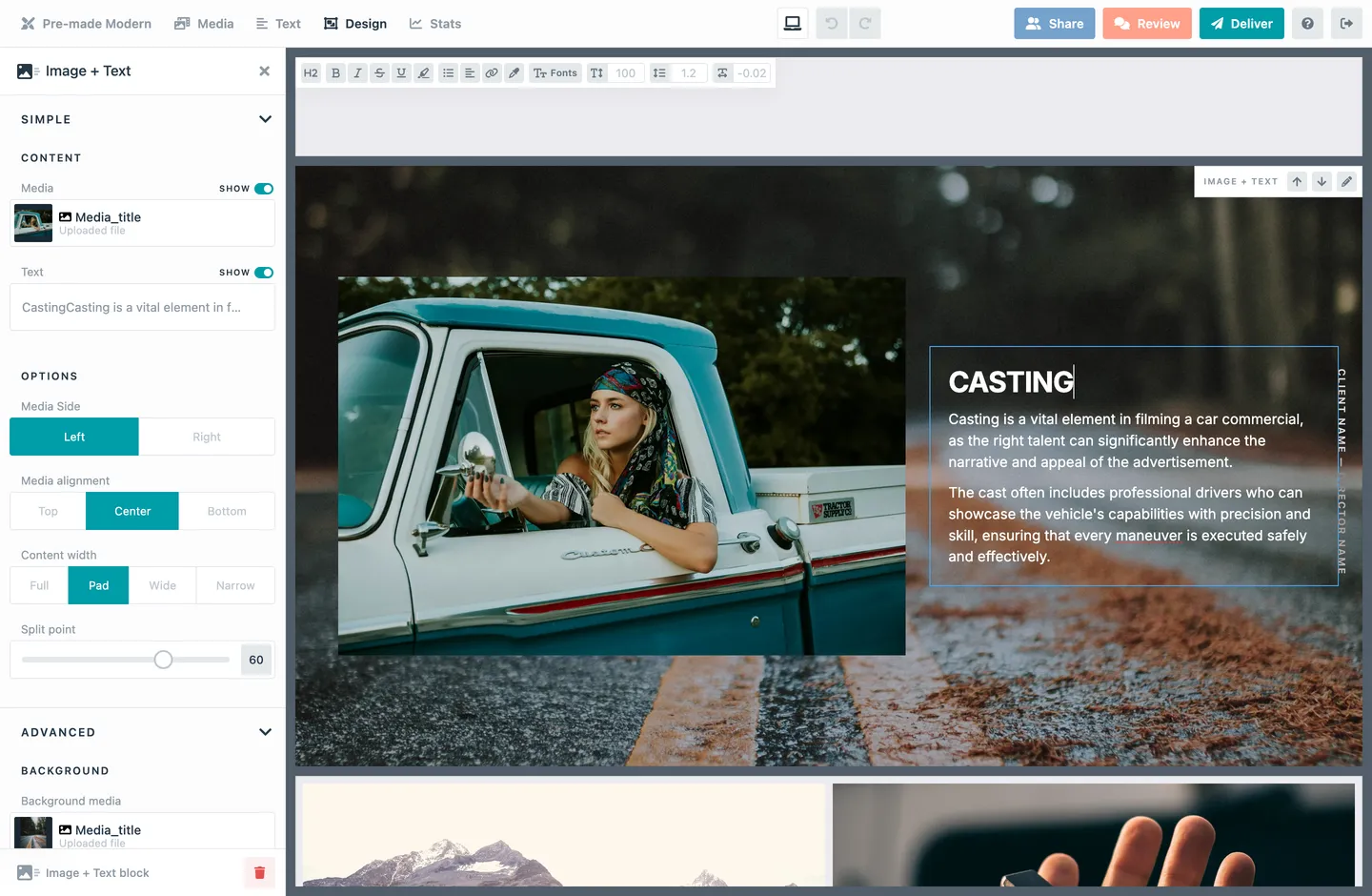The image size is (1372, 896).
Task: Click the 'Image + Text block' footer label
Action: pyautogui.click(x=97, y=873)
